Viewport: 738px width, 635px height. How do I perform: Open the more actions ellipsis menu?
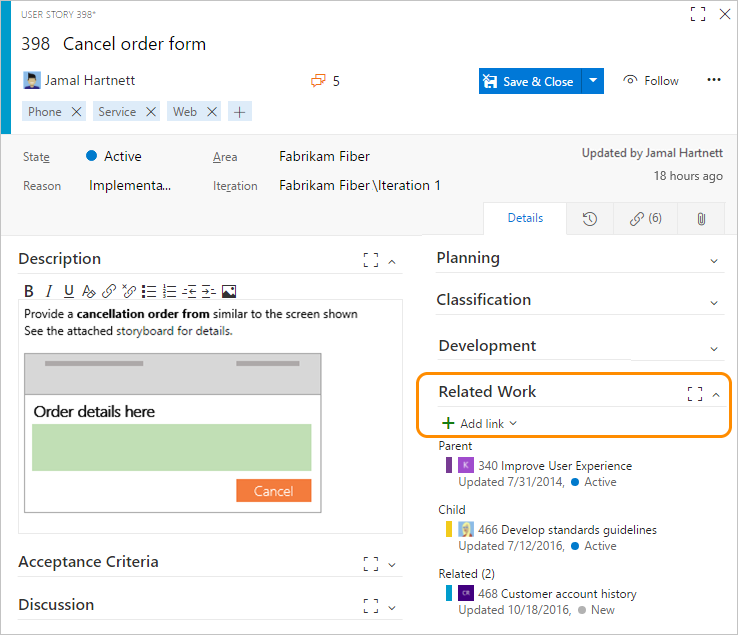click(714, 80)
